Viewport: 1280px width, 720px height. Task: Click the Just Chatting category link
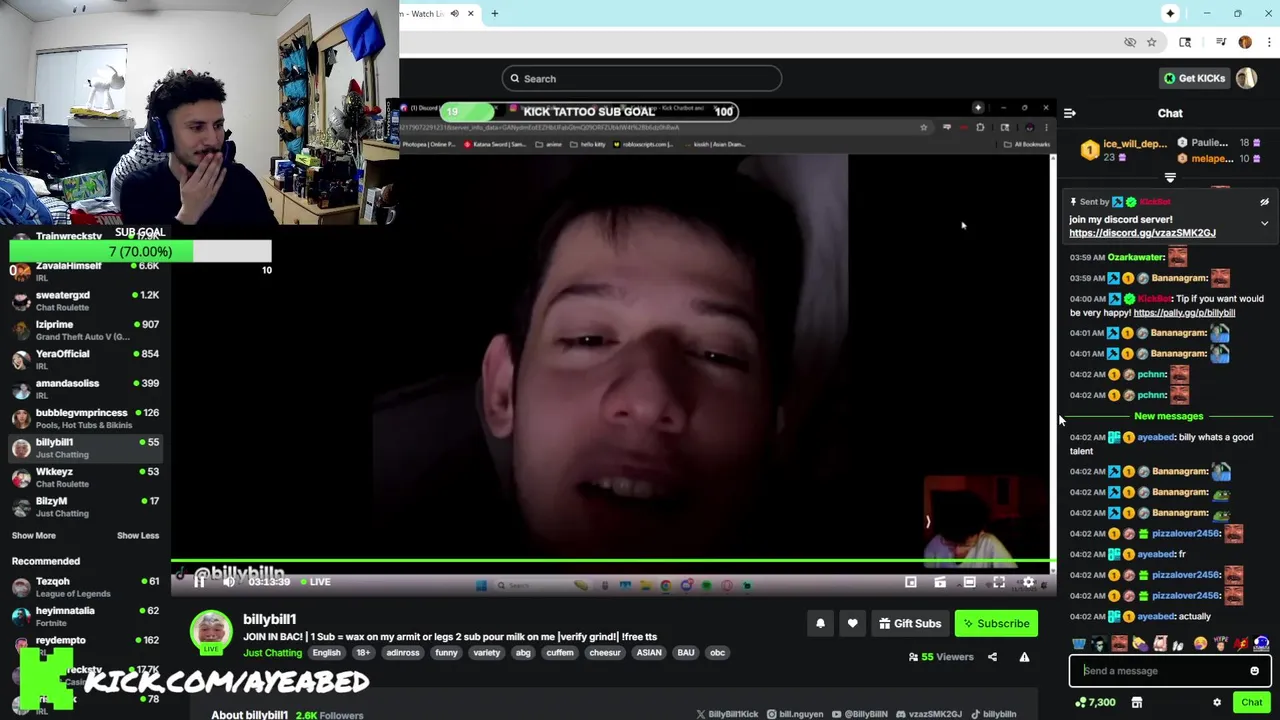point(272,653)
